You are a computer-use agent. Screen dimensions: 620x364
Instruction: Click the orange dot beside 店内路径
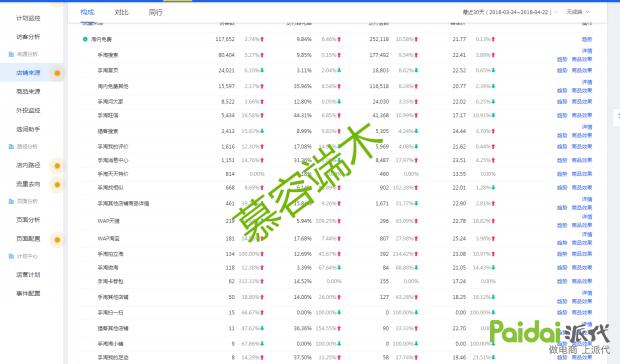[57, 166]
